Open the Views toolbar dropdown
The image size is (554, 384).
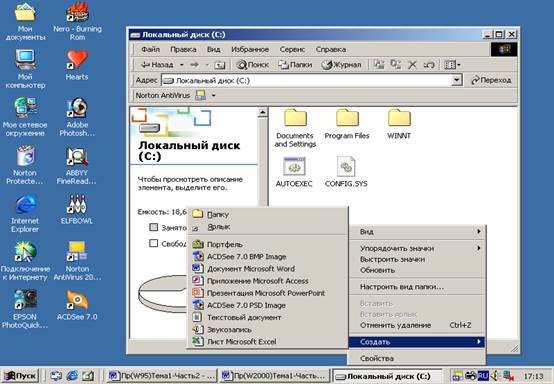click(452, 65)
